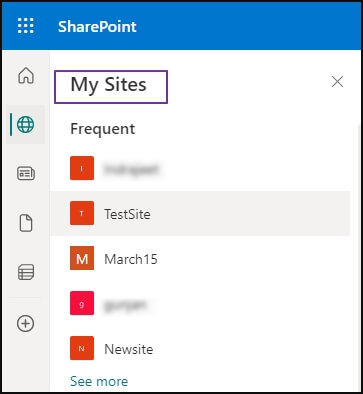Image resolution: width=363 pixels, height=394 pixels.
Task: Click the Create plus icon
Action: click(x=26, y=323)
